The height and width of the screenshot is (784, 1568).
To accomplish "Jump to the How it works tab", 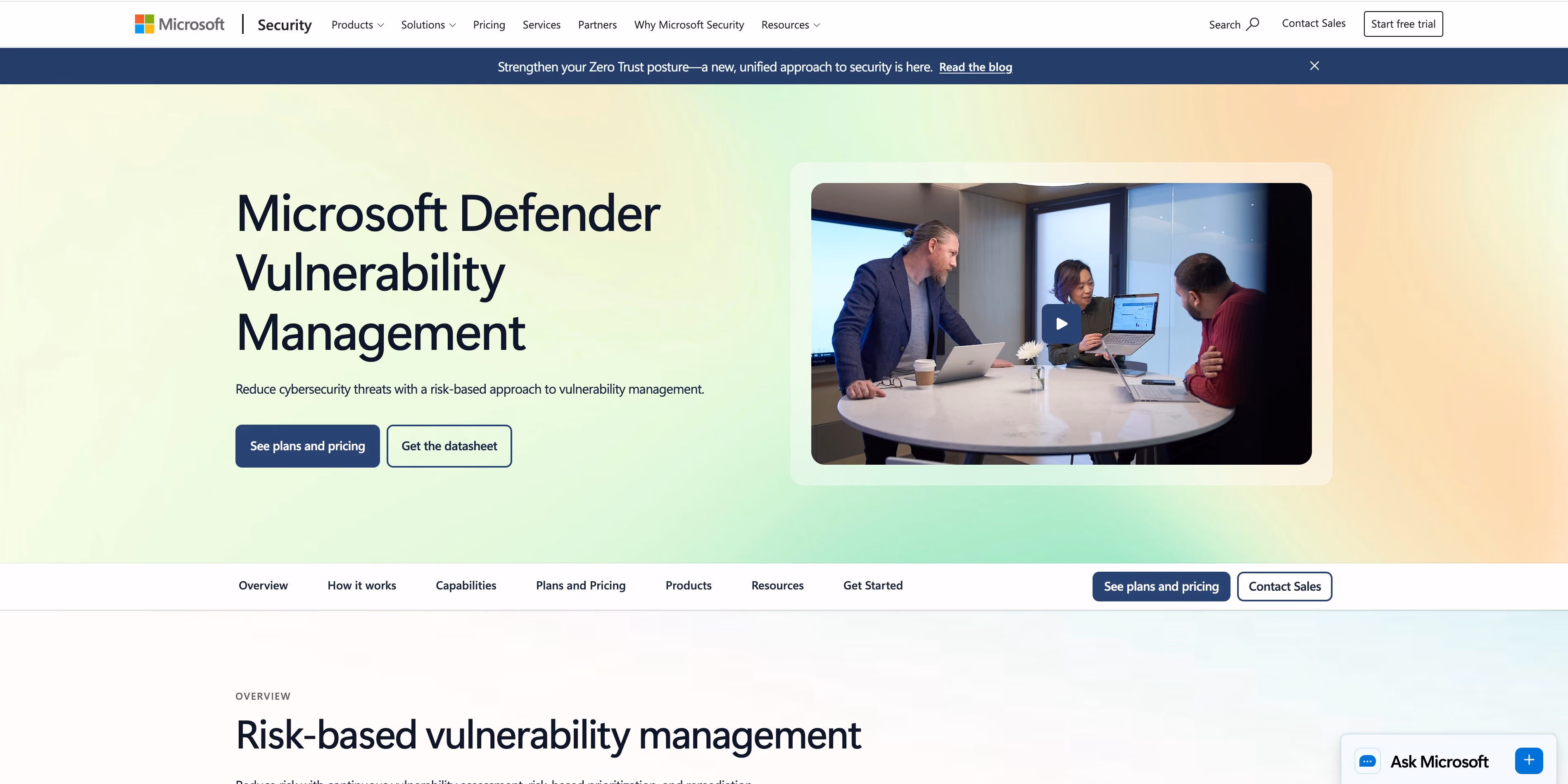I will click(x=361, y=586).
